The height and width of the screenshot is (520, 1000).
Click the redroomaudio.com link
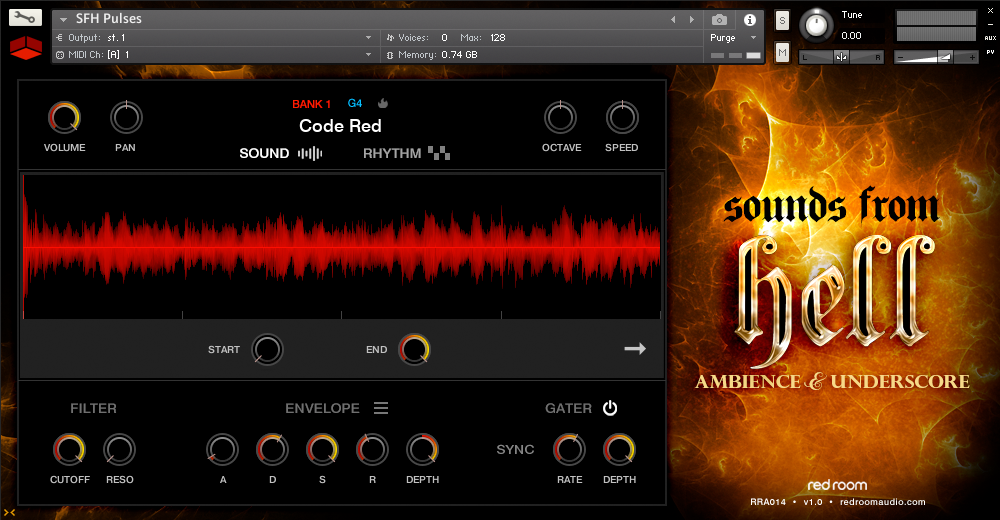pyautogui.click(x=882, y=502)
